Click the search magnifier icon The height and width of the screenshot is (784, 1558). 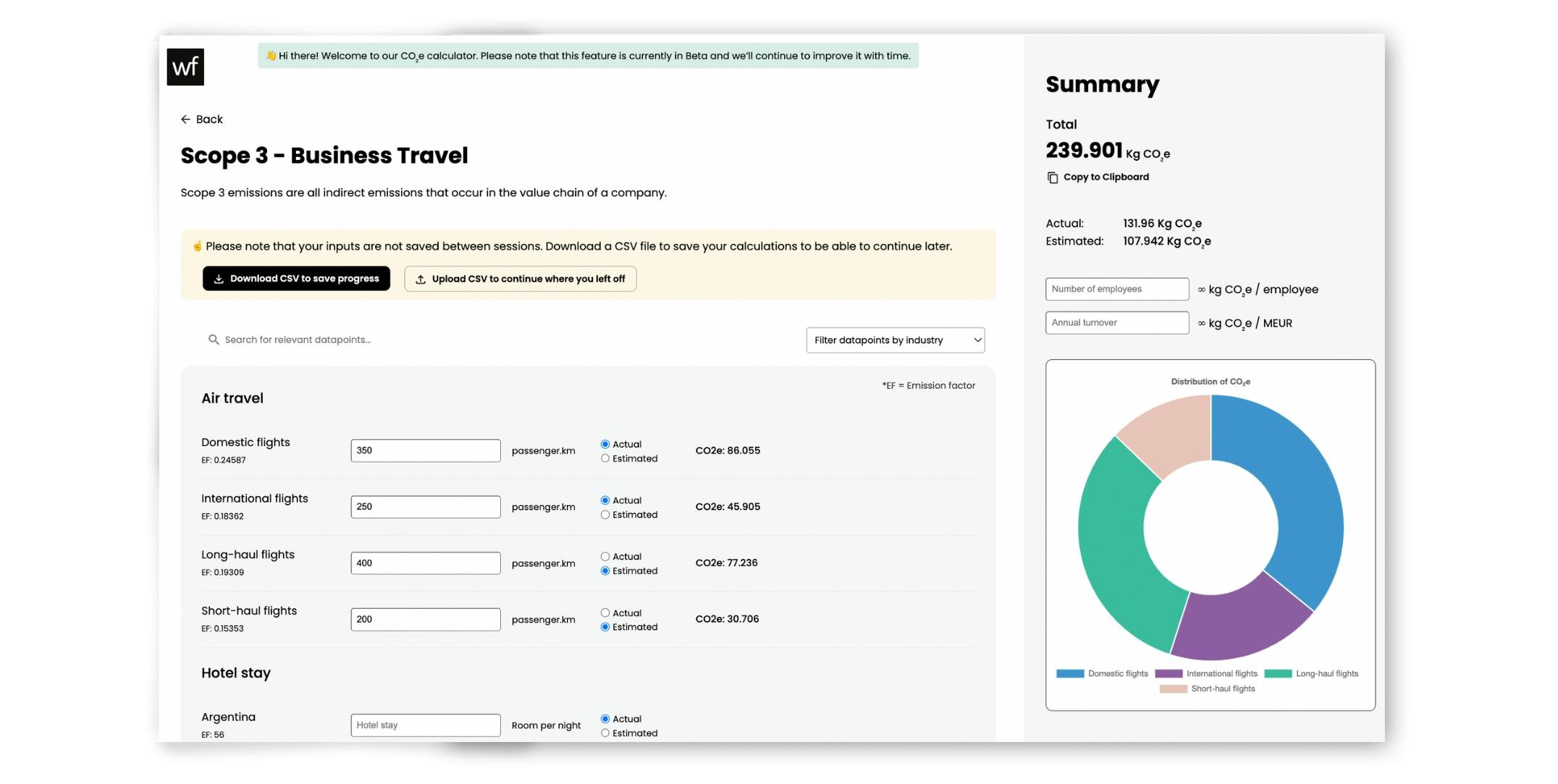pos(213,339)
